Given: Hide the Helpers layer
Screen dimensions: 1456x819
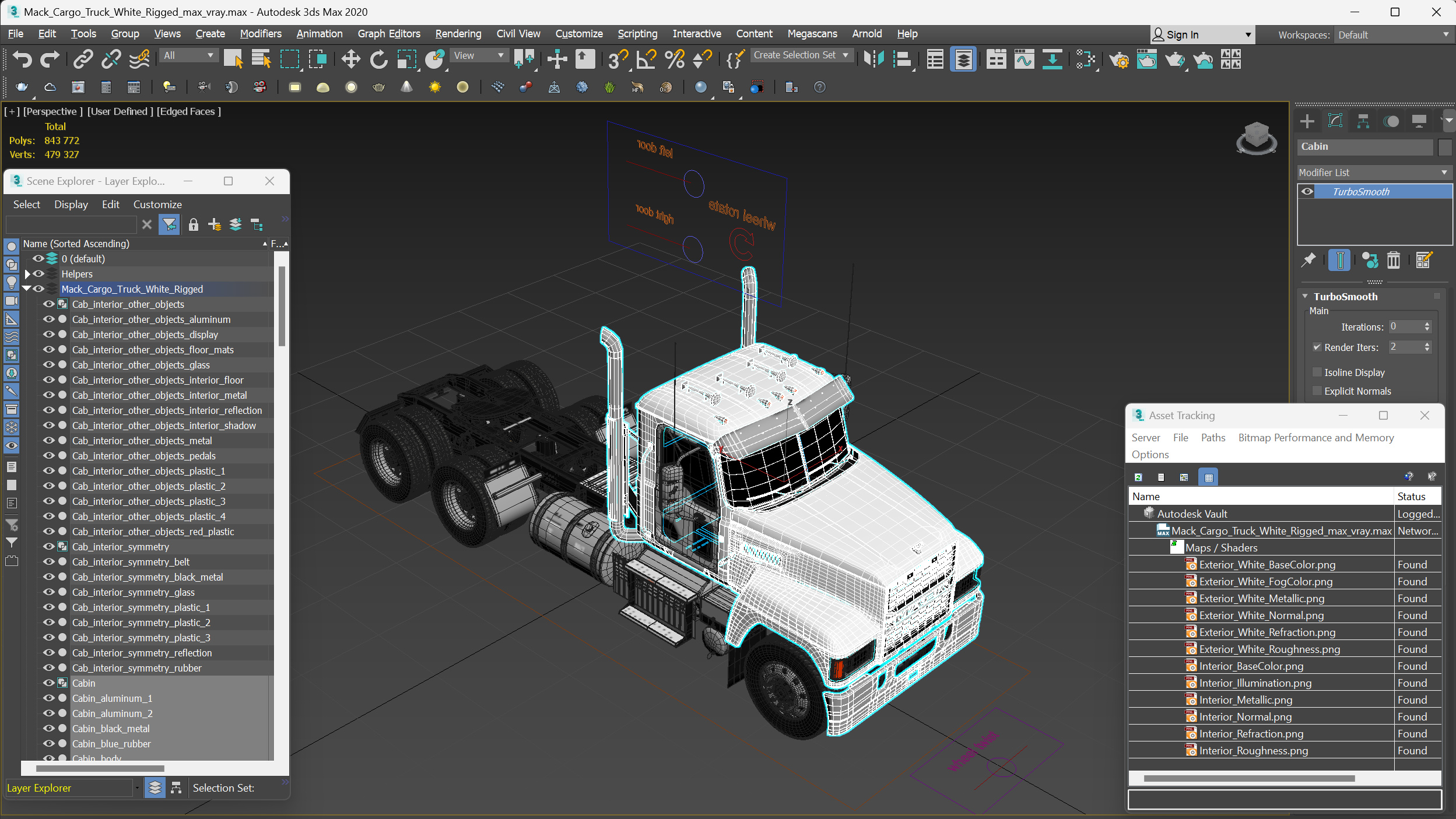Looking at the screenshot, I should pos(38,273).
